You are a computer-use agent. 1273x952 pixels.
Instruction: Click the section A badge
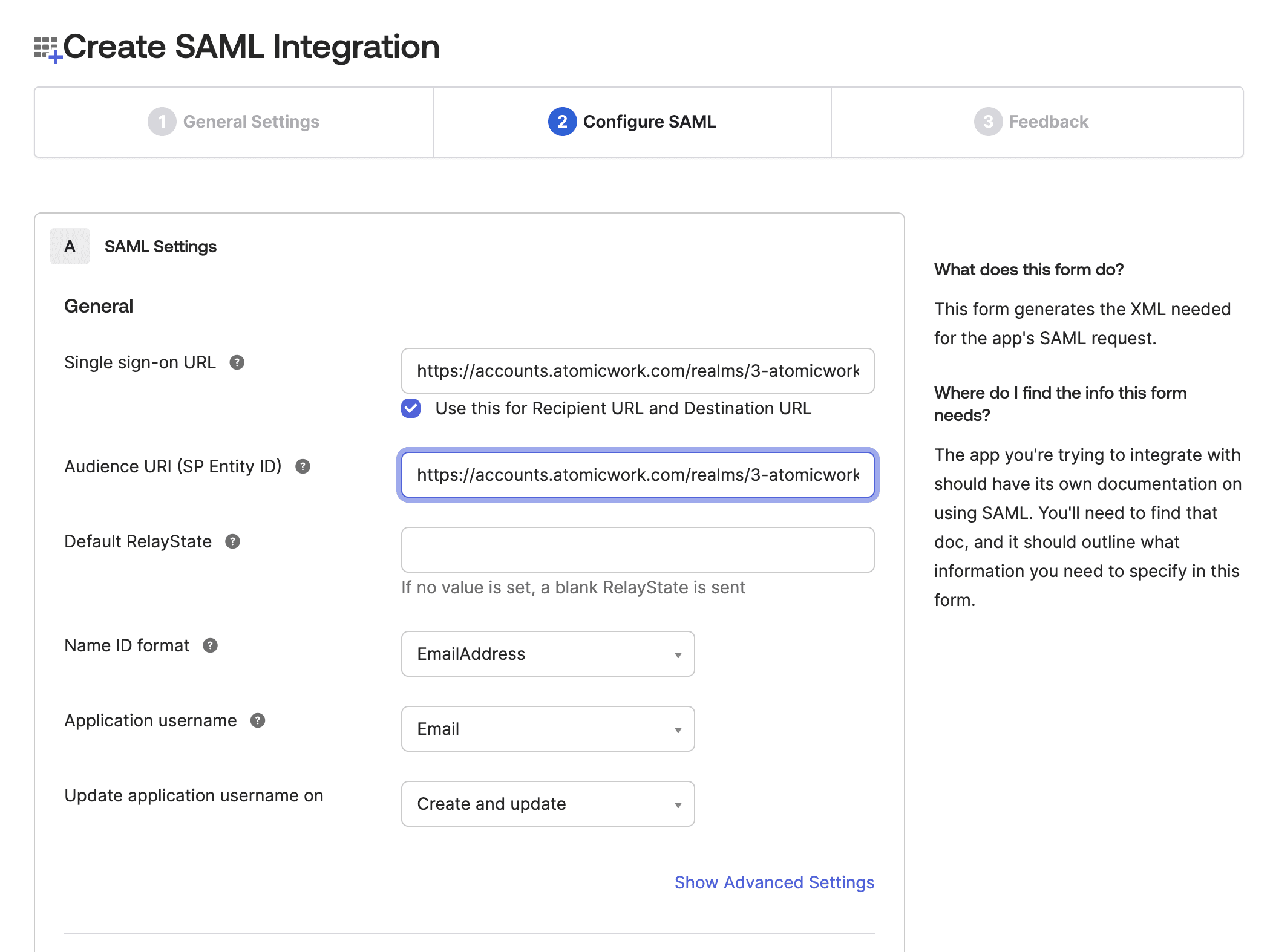tap(70, 246)
